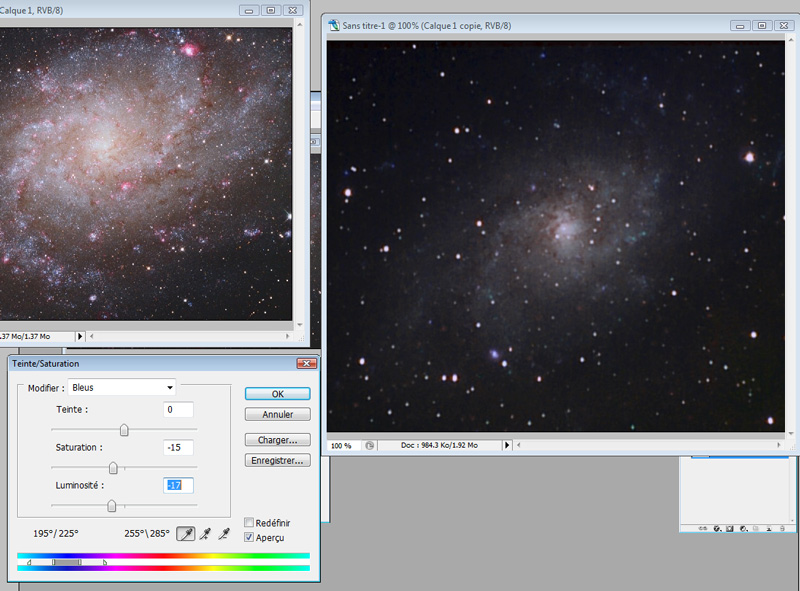This screenshot has height=591, width=800.
Task: Select the add-to-sample eyedropper (plus)
Action: [207, 534]
